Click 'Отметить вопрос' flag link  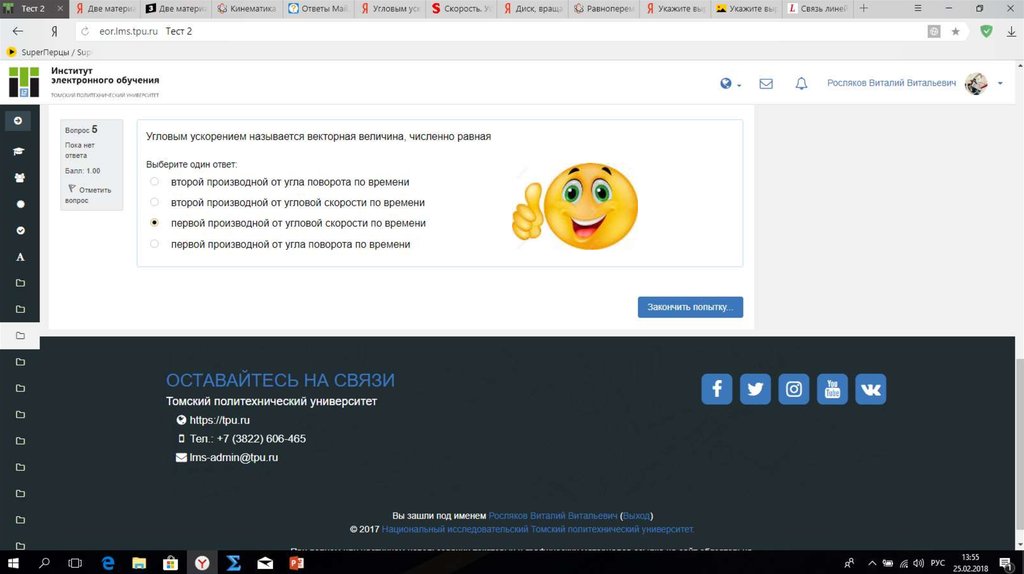(x=88, y=195)
